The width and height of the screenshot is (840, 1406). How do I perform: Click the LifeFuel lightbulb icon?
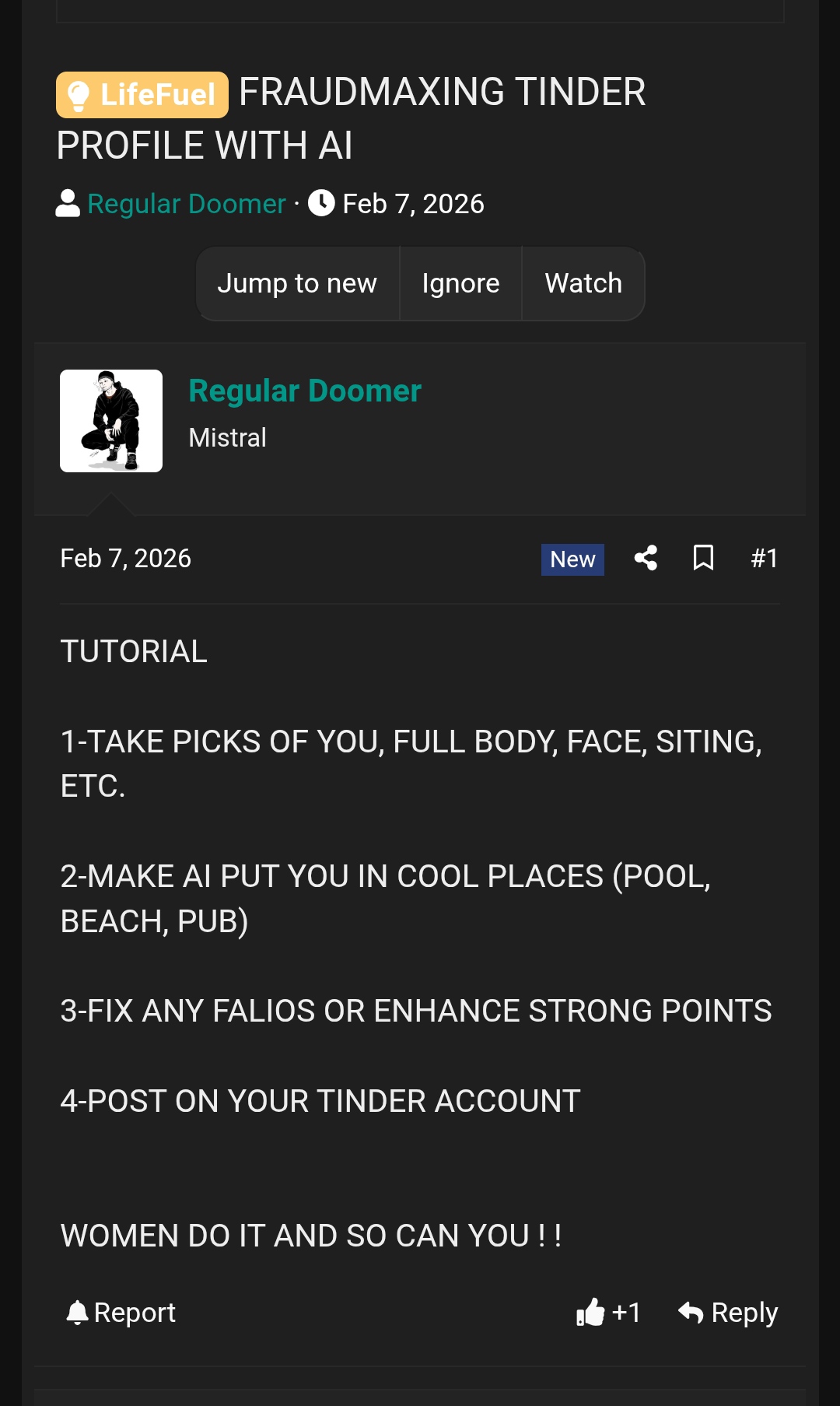tap(79, 96)
